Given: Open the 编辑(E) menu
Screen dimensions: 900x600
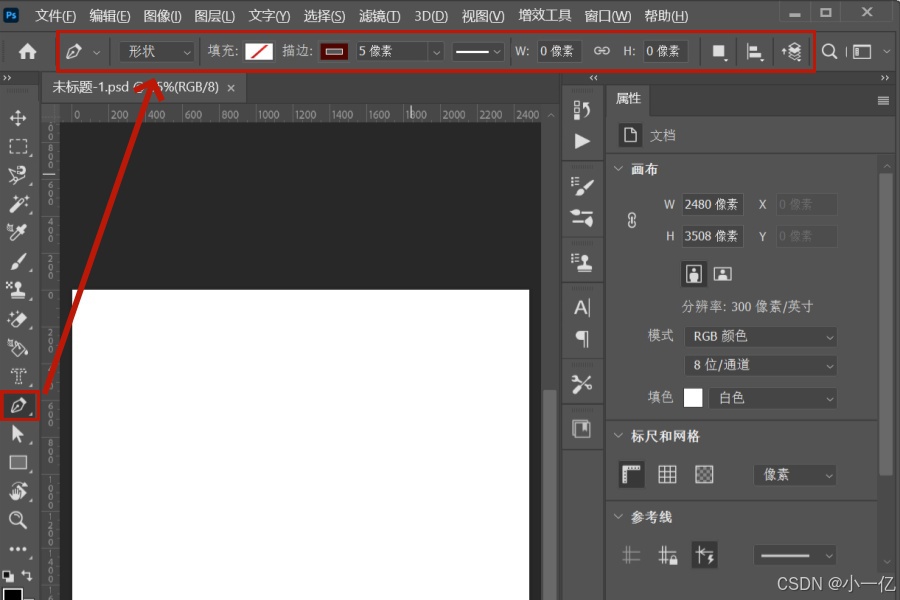Looking at the screenshot, I should click(109, 16).
